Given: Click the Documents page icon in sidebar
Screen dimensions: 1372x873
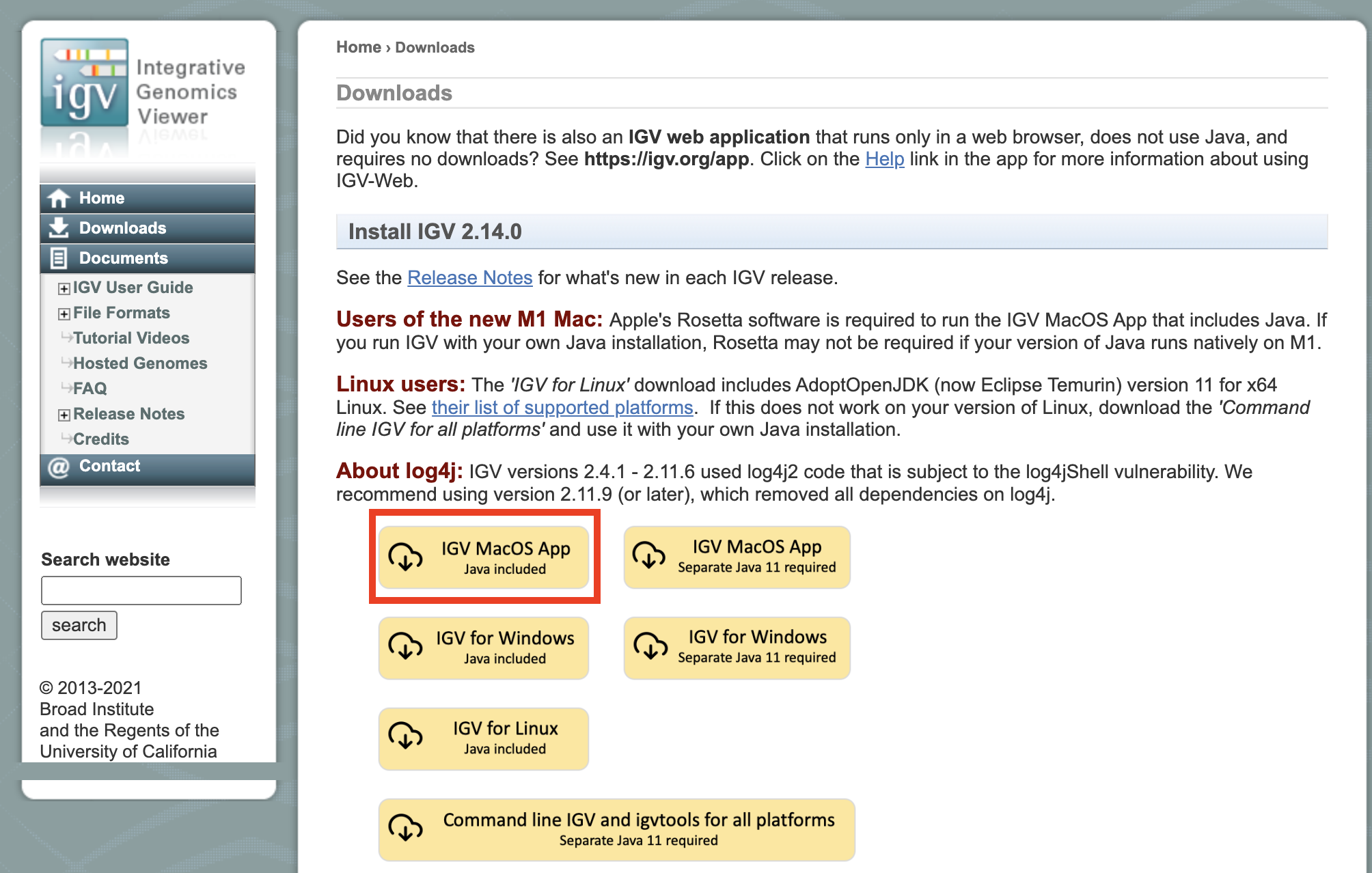Looking at the screenshot, I should pos(59,258).
